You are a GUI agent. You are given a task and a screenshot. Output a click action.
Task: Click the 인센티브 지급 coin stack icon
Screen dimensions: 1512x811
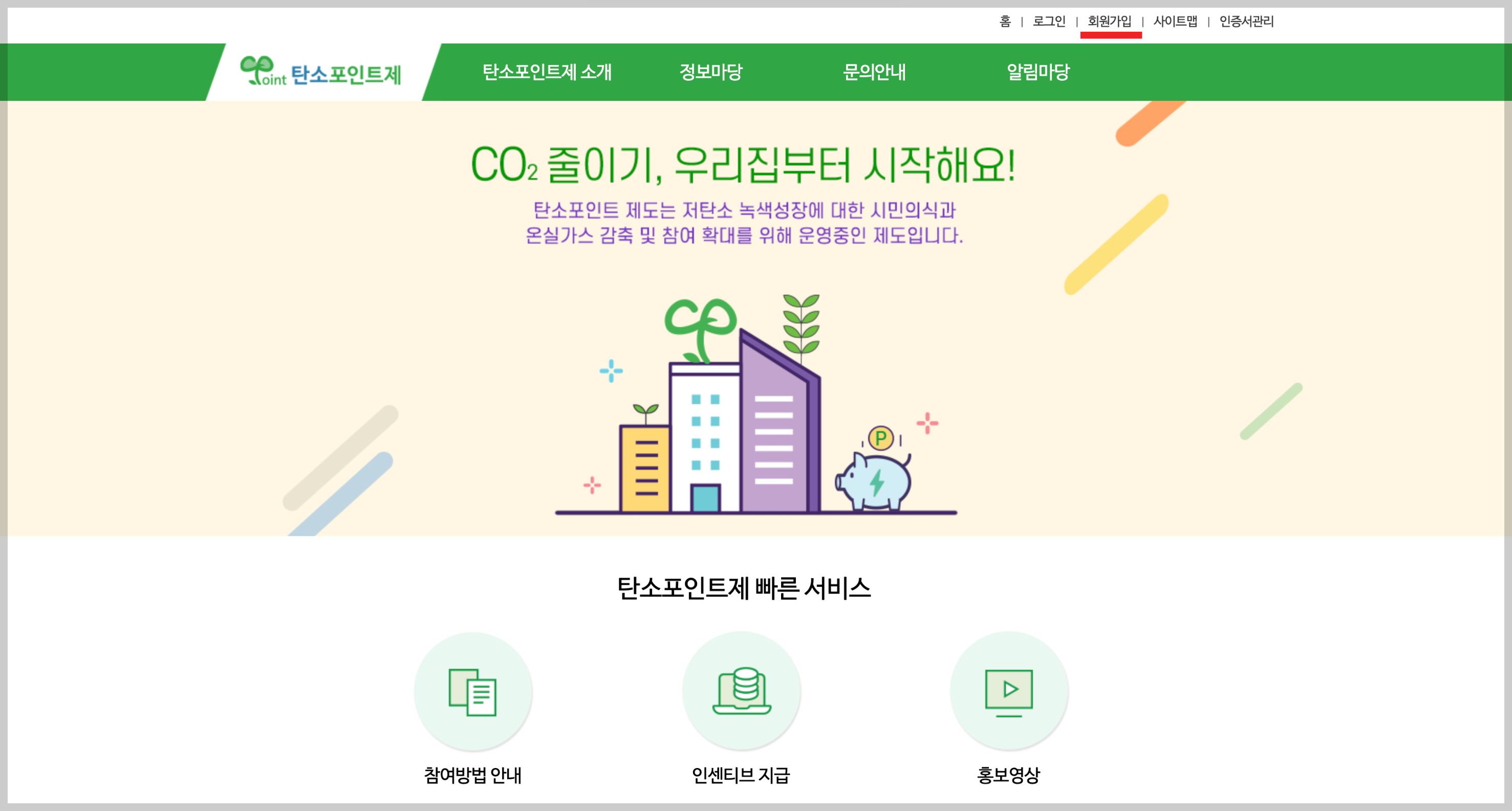coord(741,691)
